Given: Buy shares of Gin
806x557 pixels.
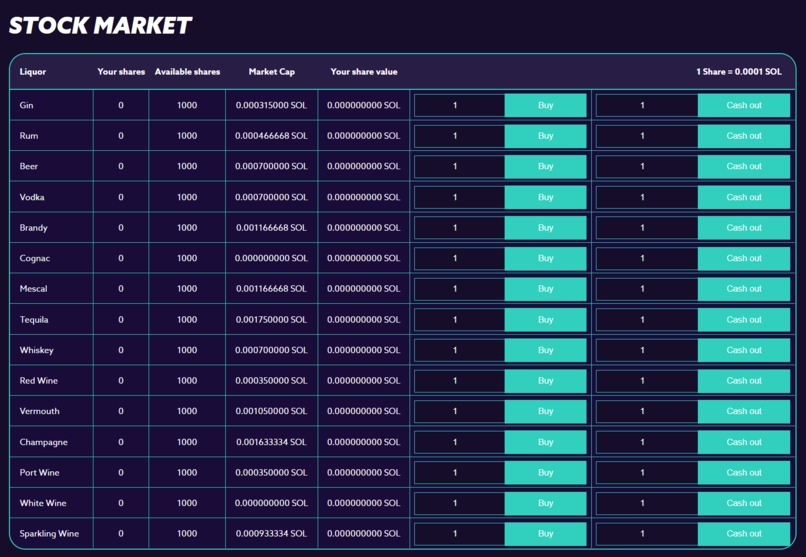Looking at the screenshot, I should coord(545,105).
